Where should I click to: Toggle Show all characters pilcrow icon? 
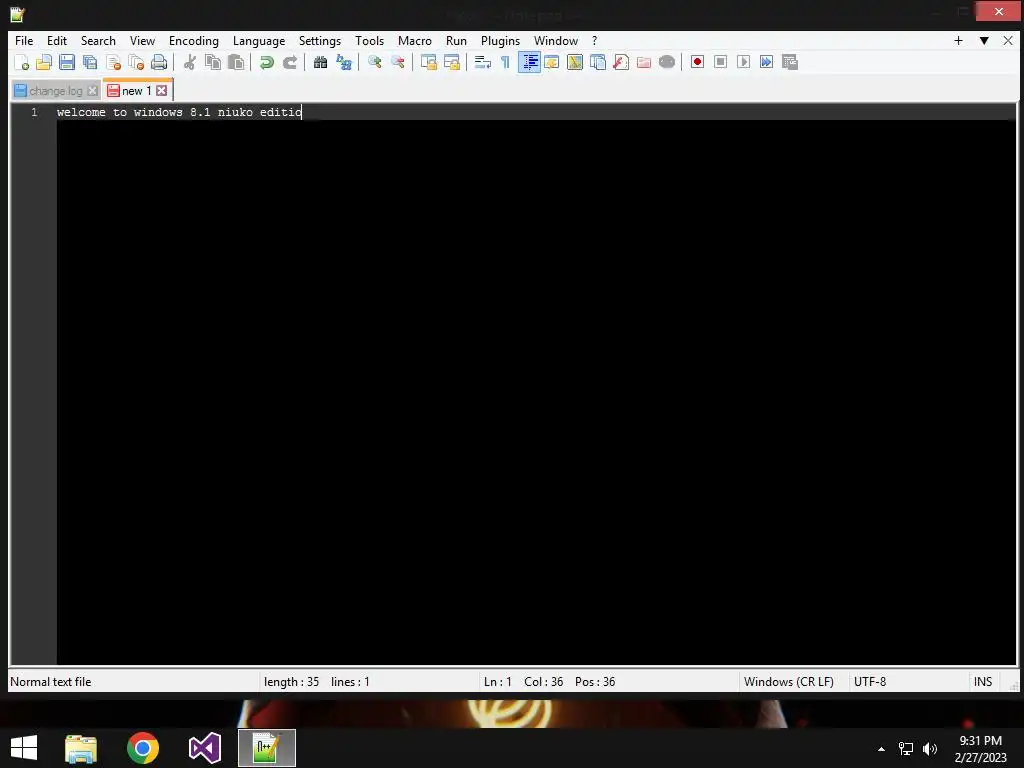(x=505, y=62)
